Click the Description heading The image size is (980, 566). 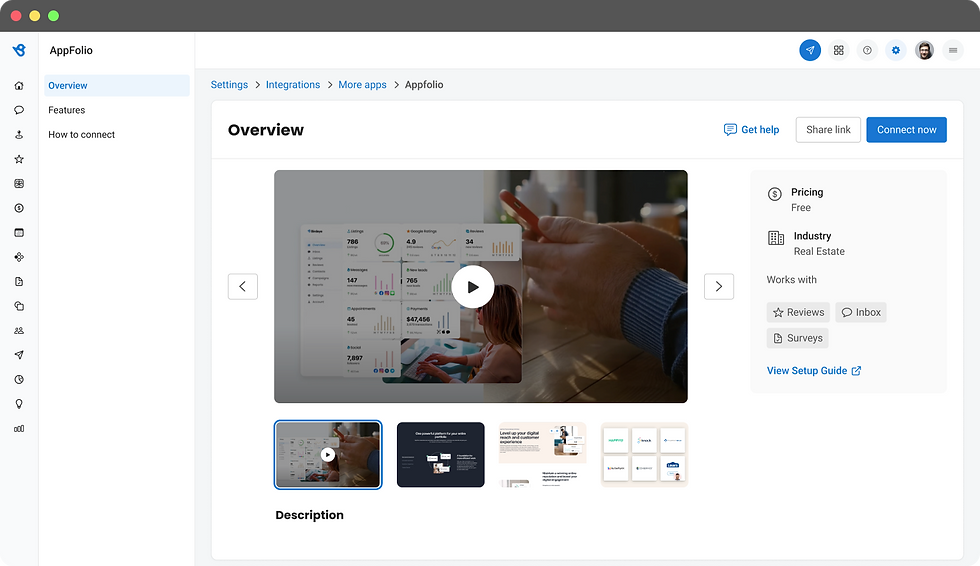(309, 515)
